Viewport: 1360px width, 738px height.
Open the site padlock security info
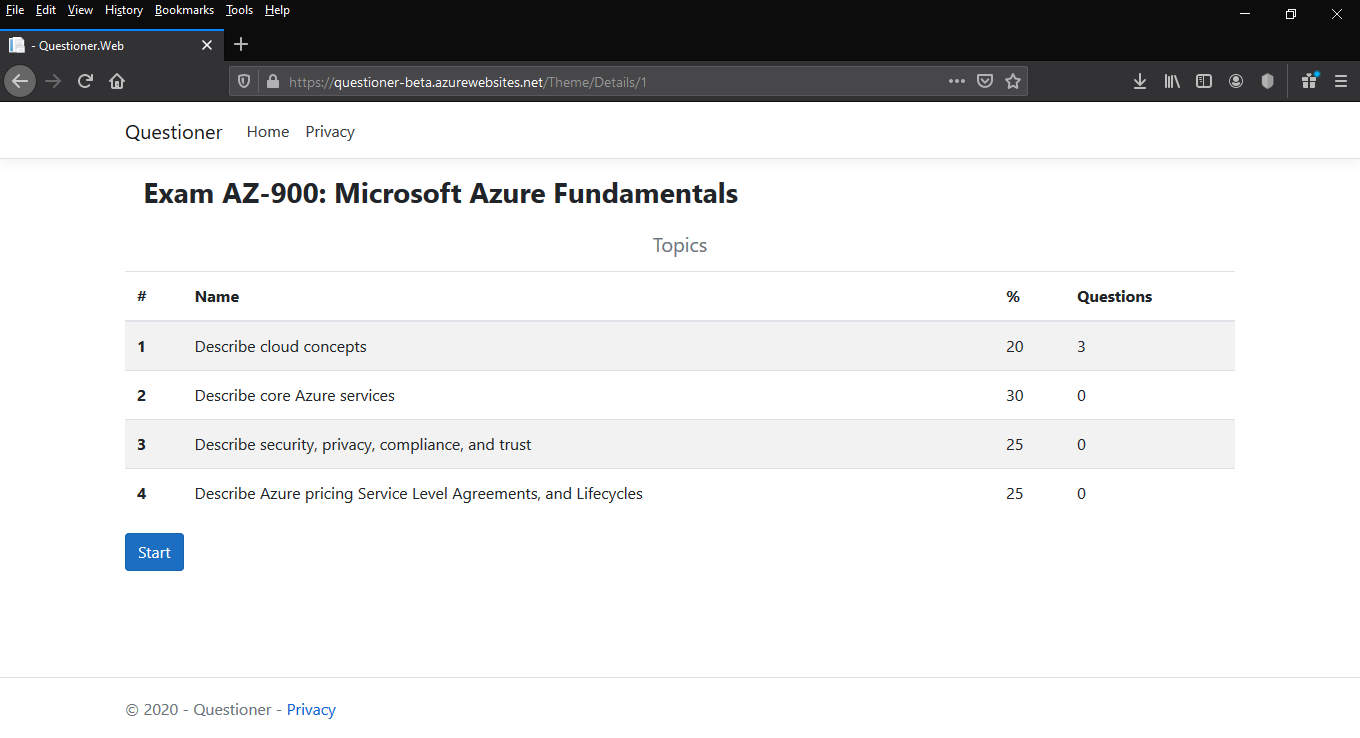coord(271,81)
